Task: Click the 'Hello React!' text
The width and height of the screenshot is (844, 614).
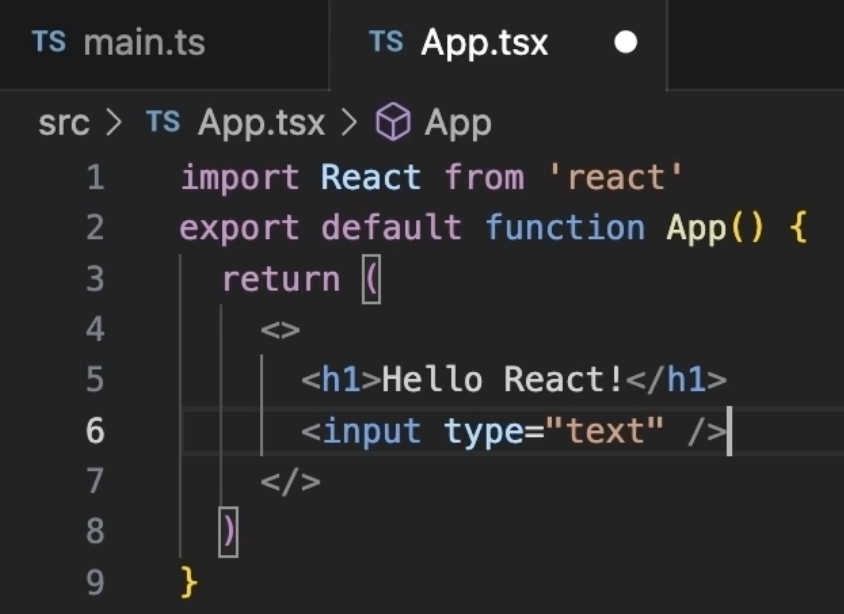Action: click(x=502, y=379)
